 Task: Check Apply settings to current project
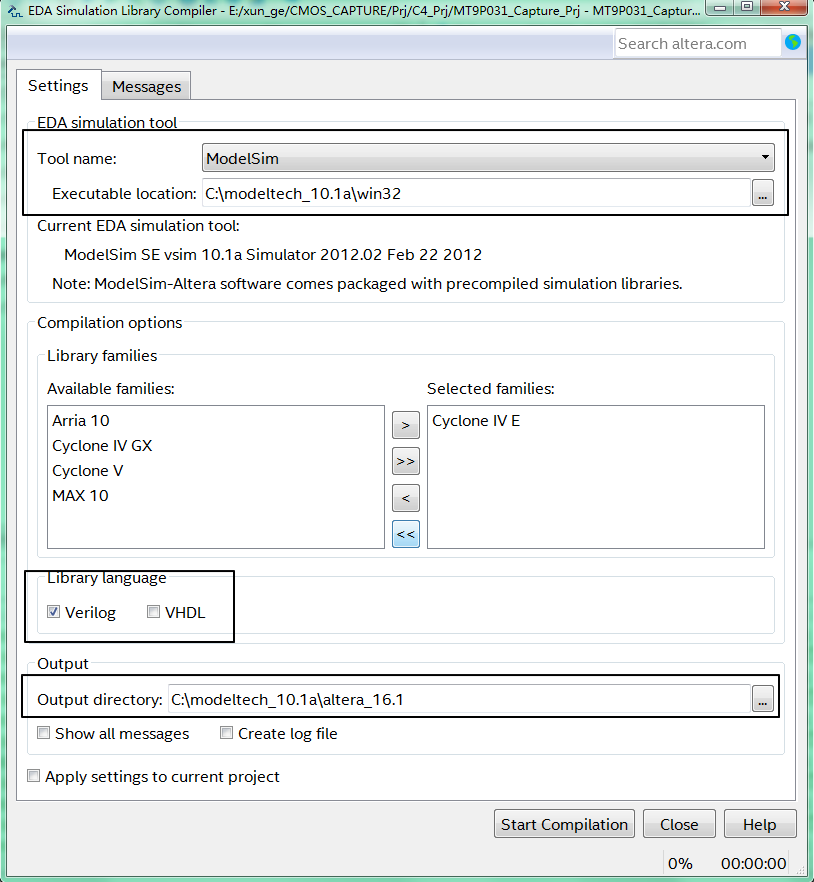(x=34, y=776)
